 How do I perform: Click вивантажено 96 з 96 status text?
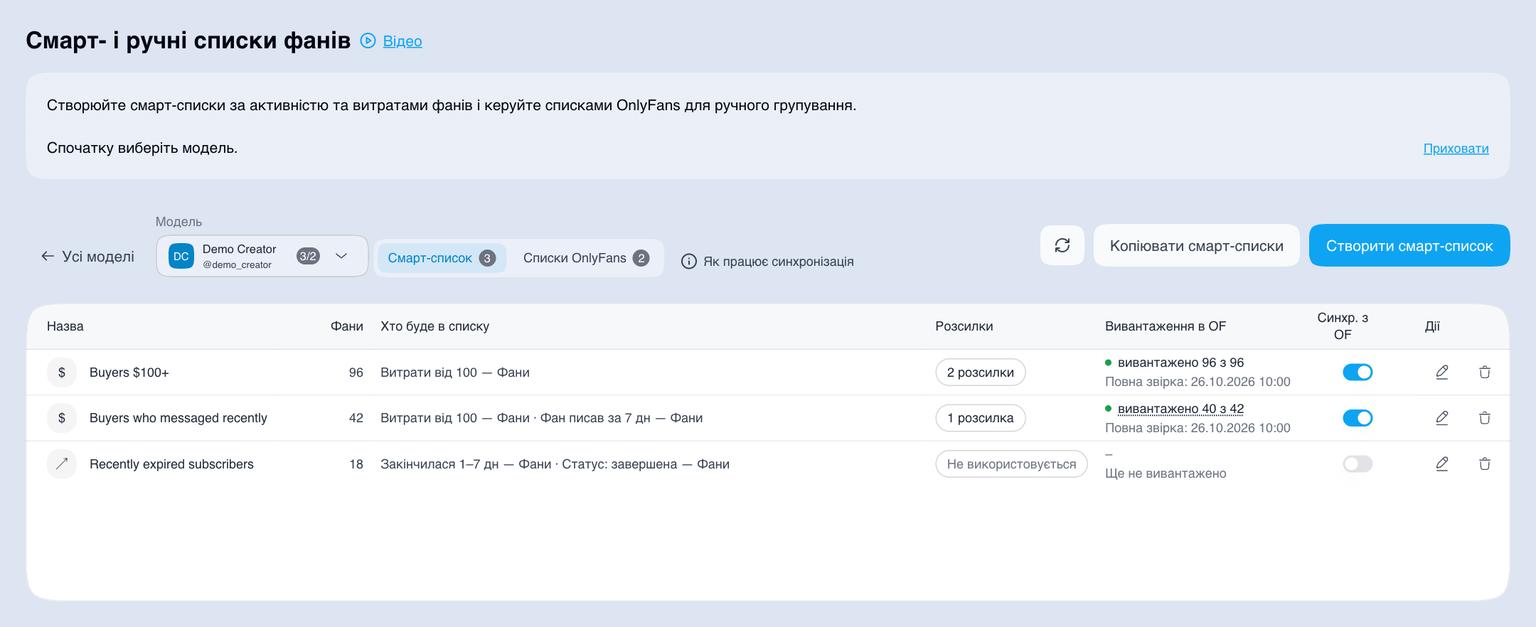[x=1180, y=362]
